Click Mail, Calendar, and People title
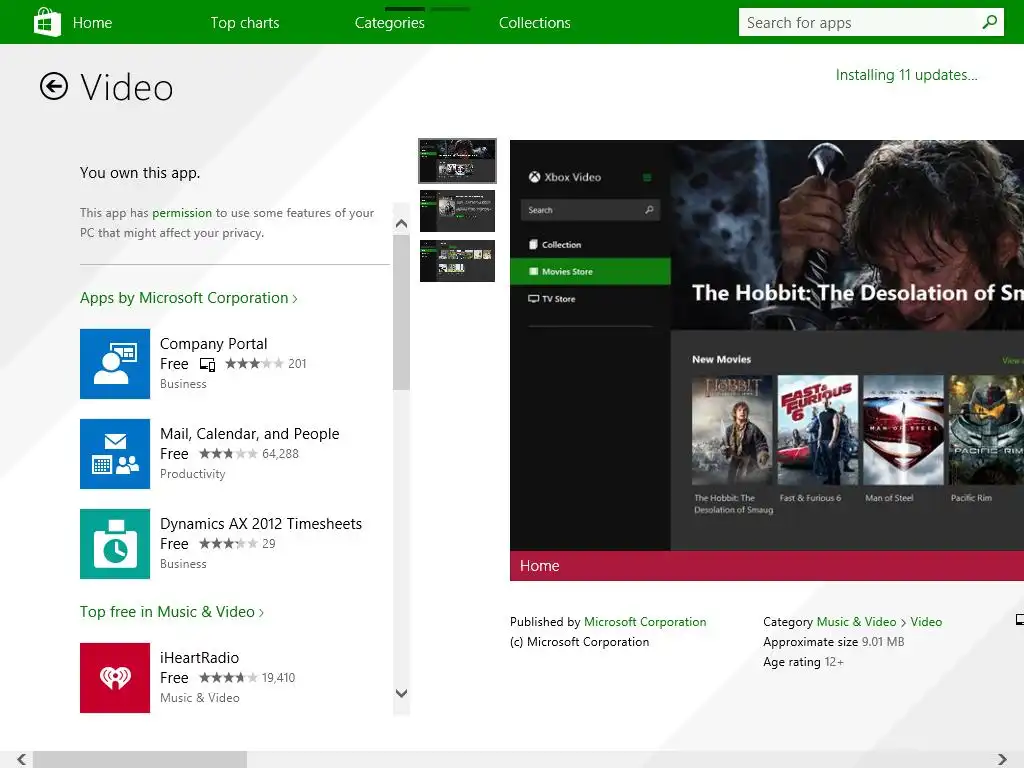1024x768 pixels. tap(249, 434)
